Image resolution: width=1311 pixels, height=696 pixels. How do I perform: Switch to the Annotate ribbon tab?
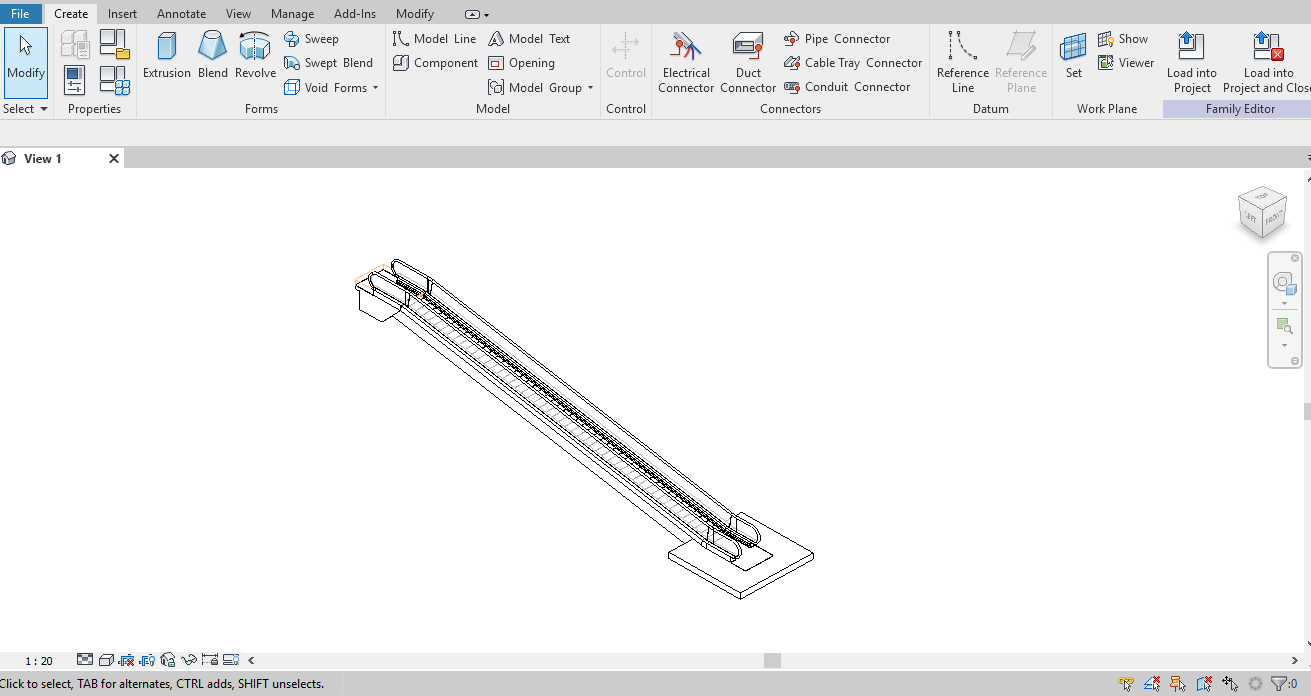pos(181,14)
